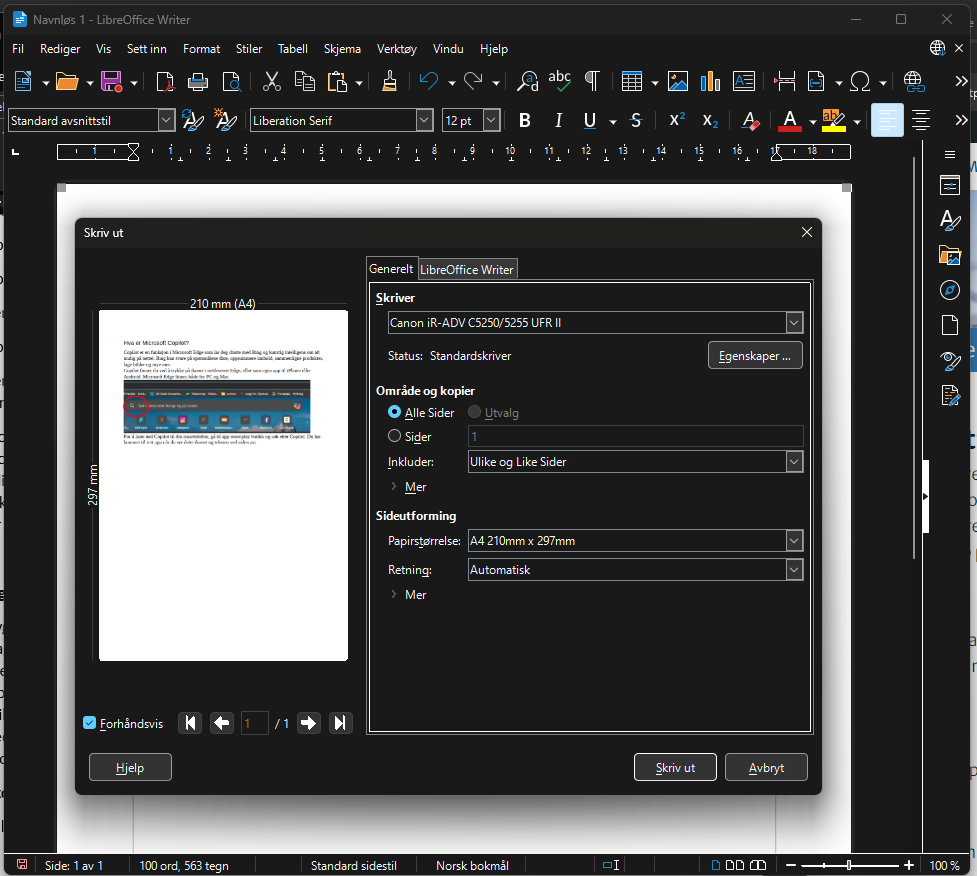
Task: Run spell check via the abc icon
Action: tap(559, 81)
